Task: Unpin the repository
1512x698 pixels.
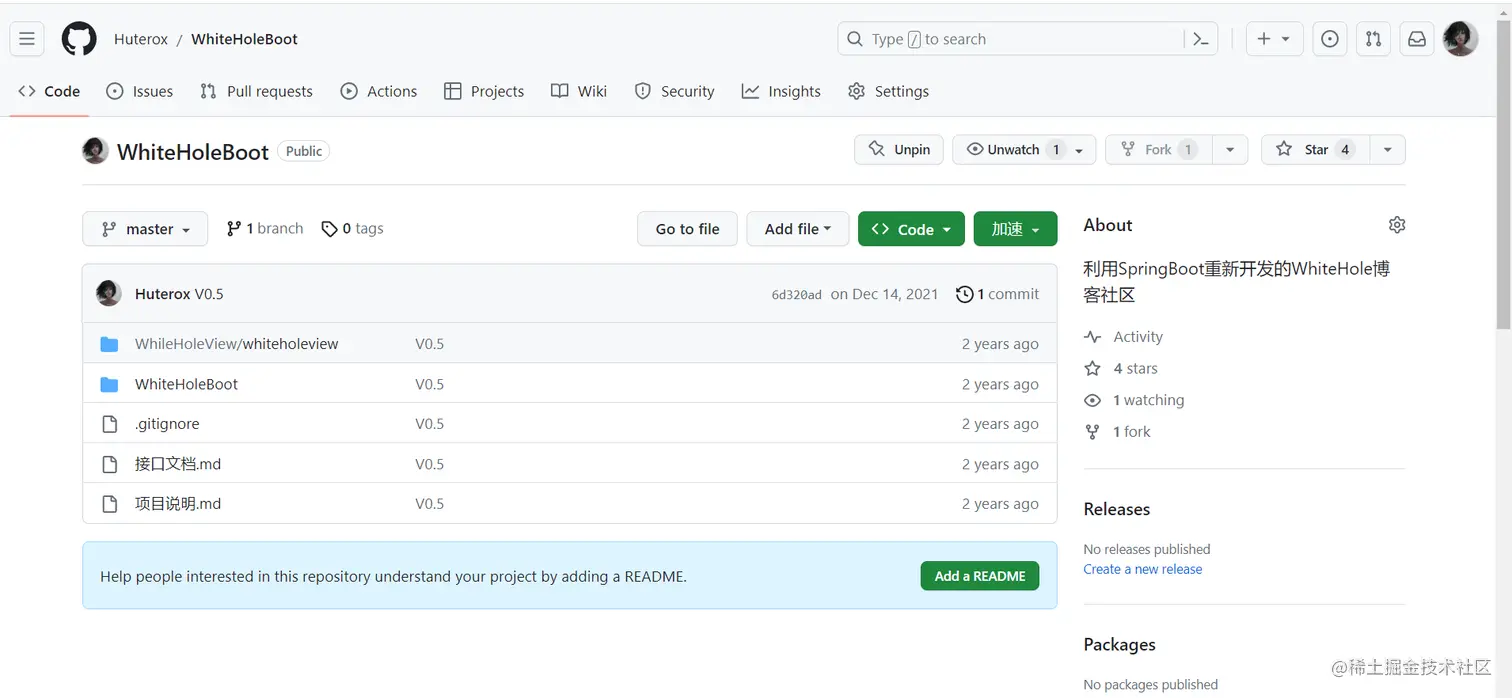Action: point(899,149)
